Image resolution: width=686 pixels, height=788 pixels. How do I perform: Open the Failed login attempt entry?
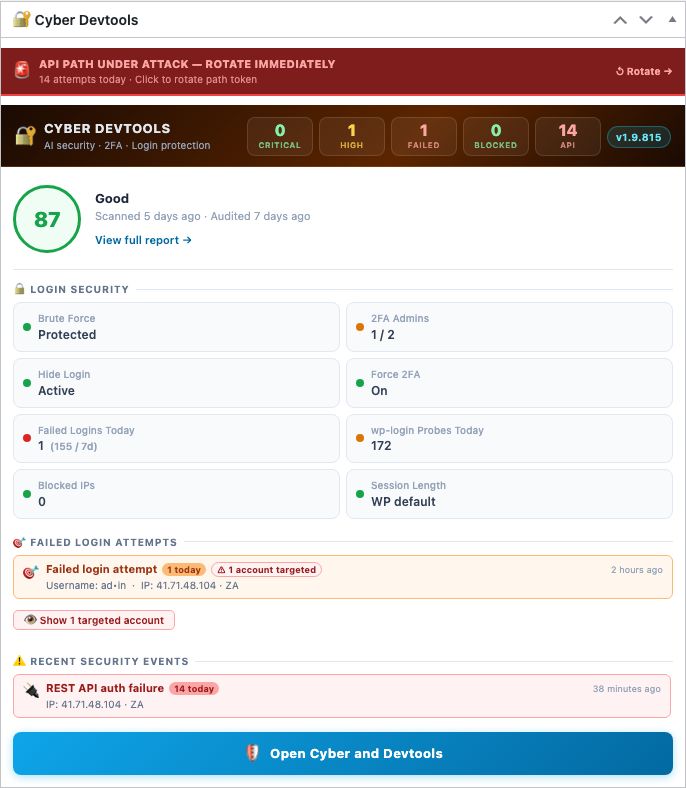(343, 577)
